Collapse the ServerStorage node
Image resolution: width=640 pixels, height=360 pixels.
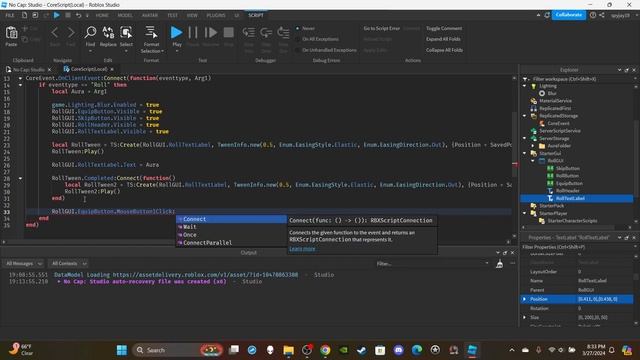pos(524,138)
